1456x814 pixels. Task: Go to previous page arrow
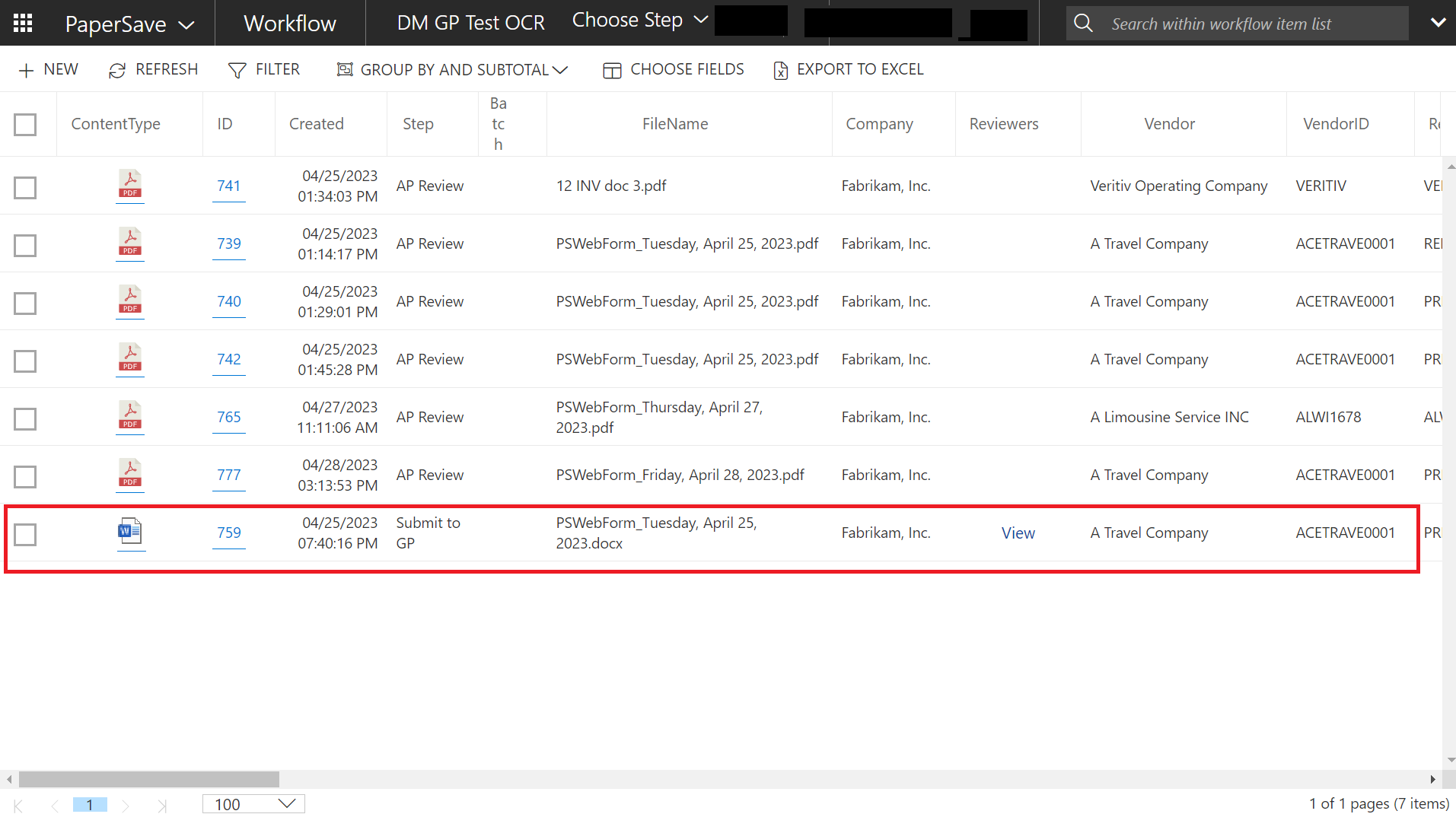(54, 805)
